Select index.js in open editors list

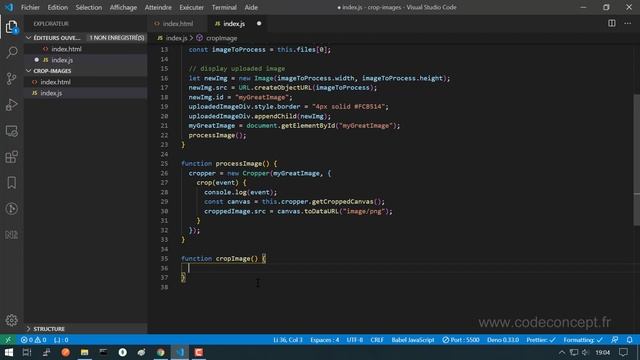(x=86, y=60)
